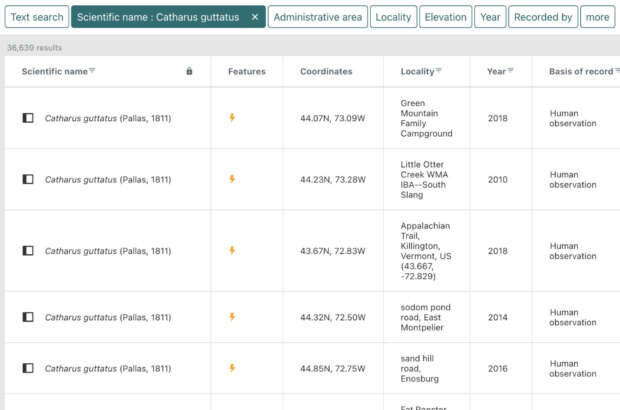The width and height of the screenshot is (620, 410).
Task: Open side panel icon for Appalachian Trail row
Action: tap(28, 250)
